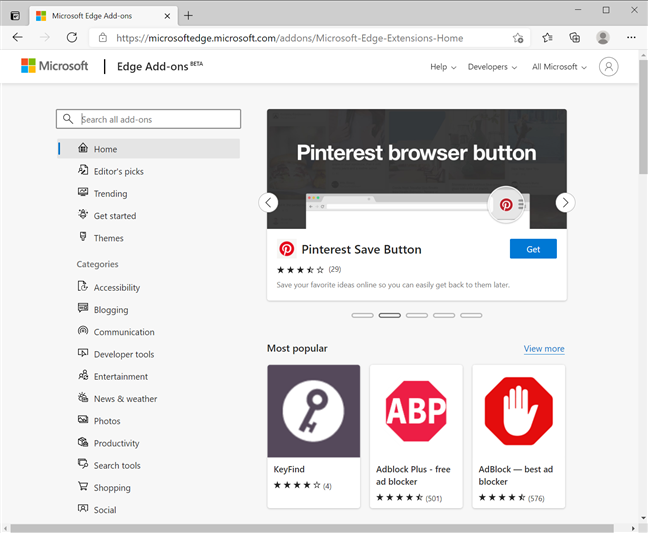The image size is (648, 533).
Task: Show next carousel slide
Action: (x=565, y=203)
